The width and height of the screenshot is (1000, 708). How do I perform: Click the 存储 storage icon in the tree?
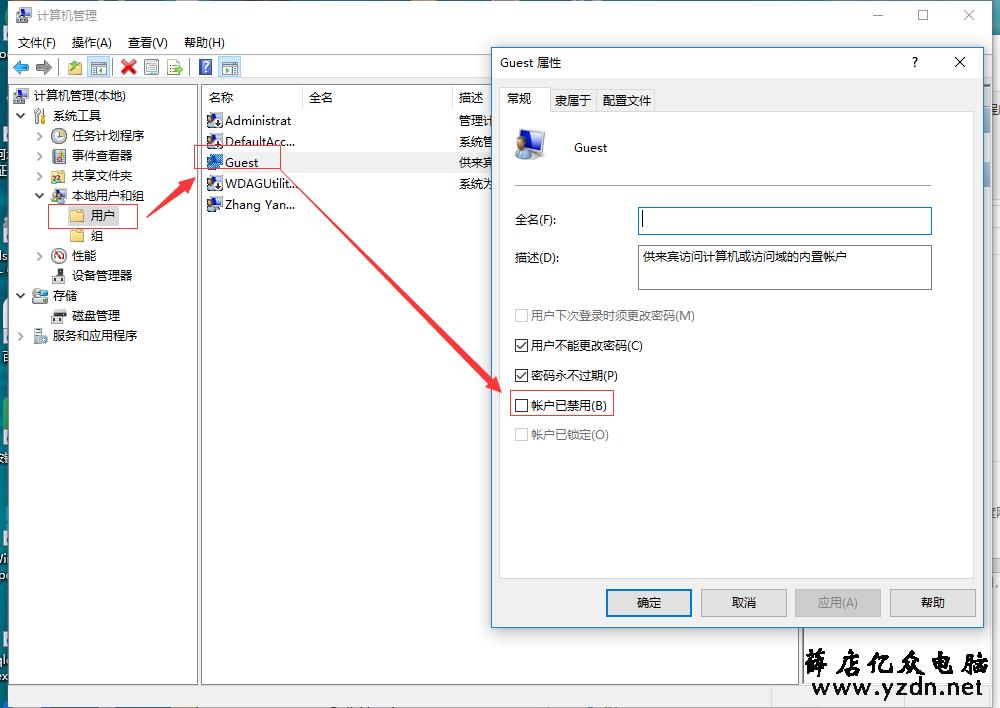pyautogui.click(x=40, y=296)
